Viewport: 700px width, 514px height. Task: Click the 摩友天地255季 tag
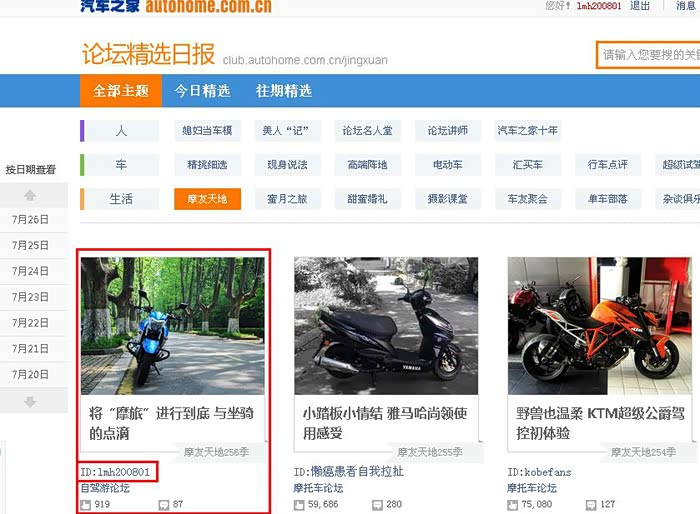(x=429, y=452)
